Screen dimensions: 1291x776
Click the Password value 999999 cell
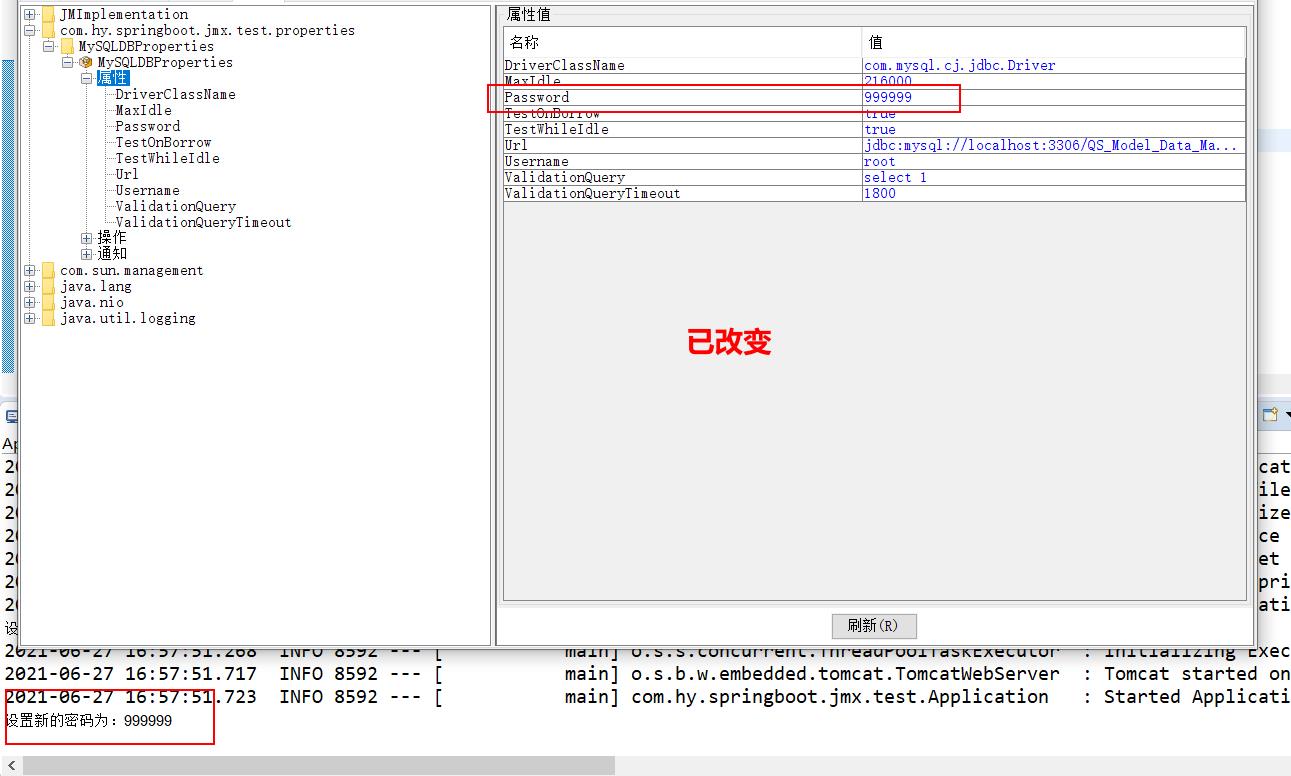click(x=1054, y=97)
